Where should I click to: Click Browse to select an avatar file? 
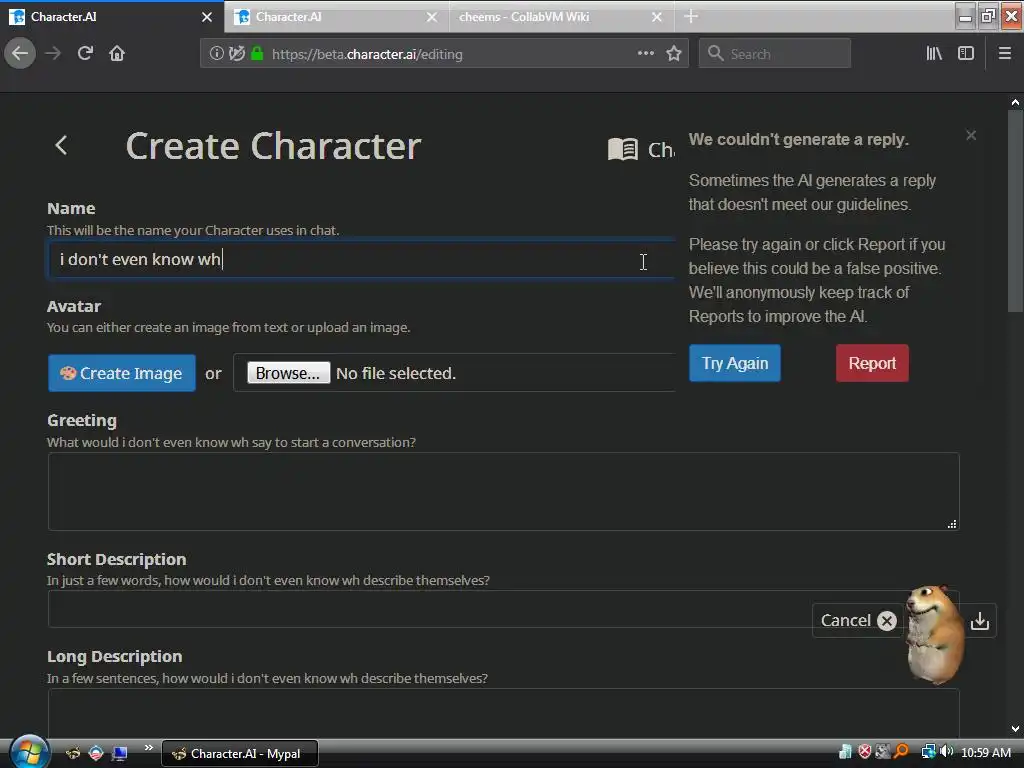pyautogui.click(x=289, y=373)
